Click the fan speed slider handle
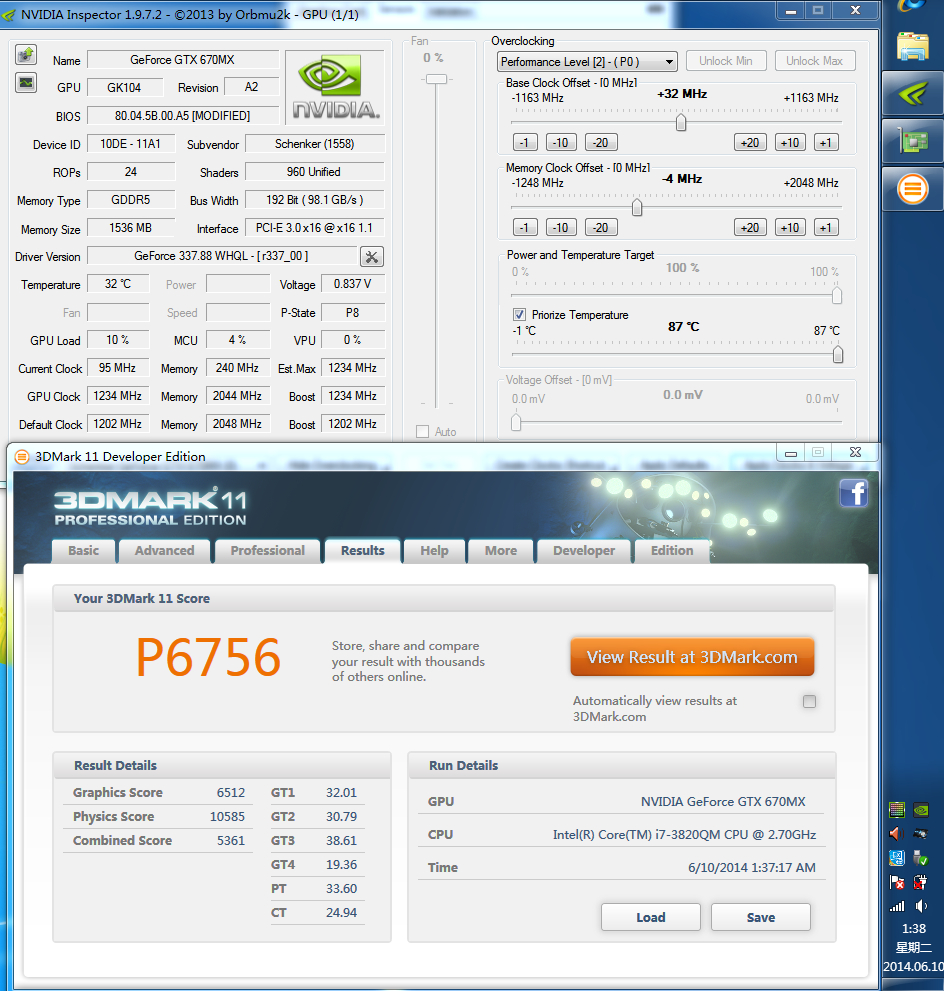Screen dimensions: 944x991 (436, 79)
